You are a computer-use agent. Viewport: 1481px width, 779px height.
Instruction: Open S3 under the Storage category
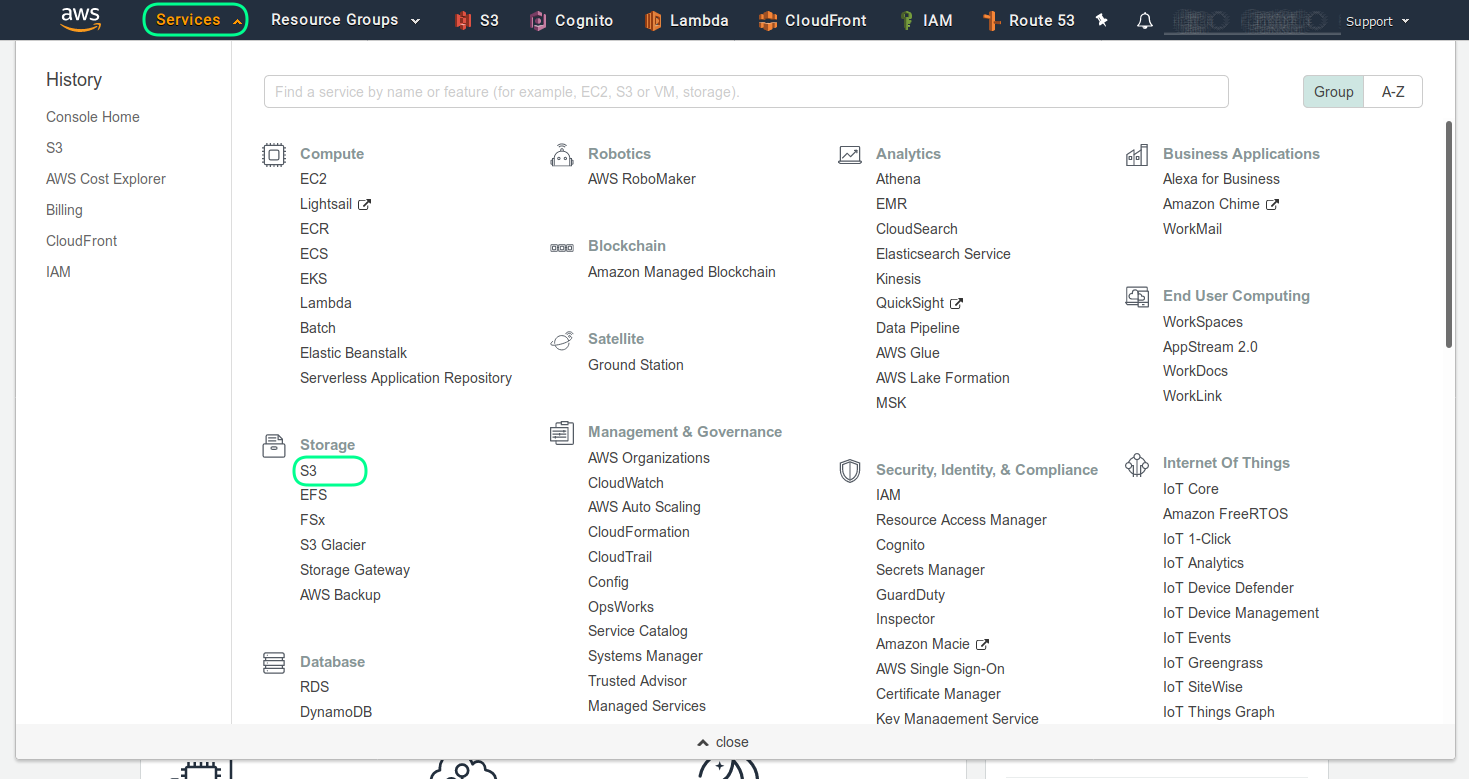coord(307,470)
